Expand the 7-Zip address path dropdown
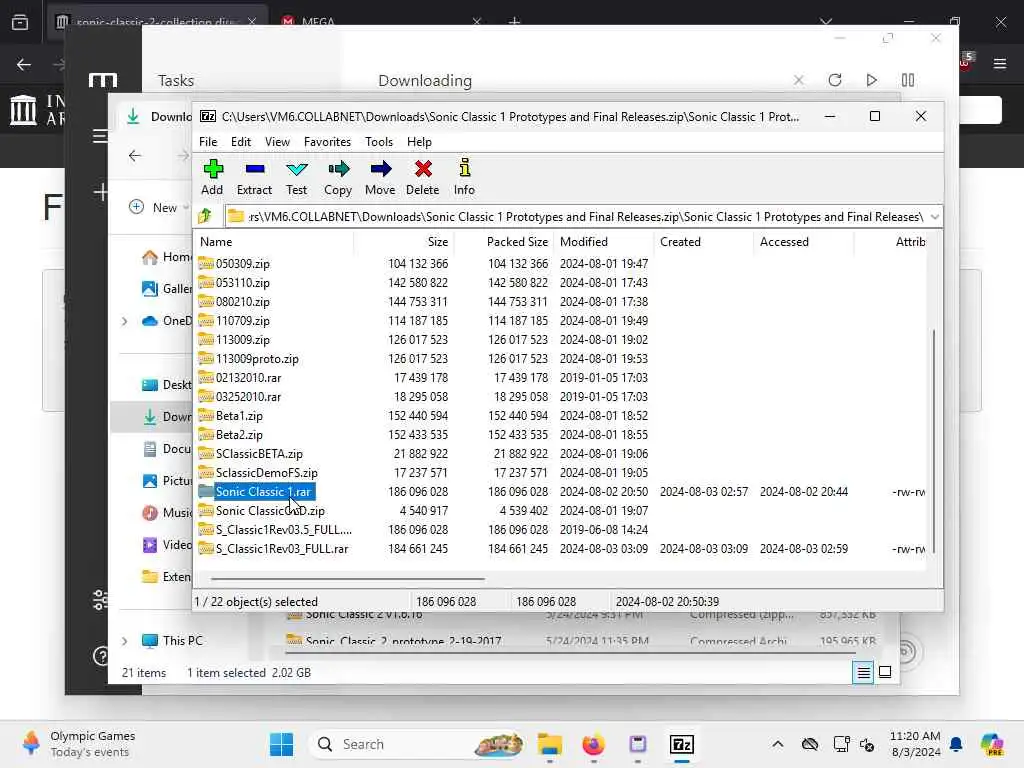This screenshot has height=768, width=1024. (935, 217)
